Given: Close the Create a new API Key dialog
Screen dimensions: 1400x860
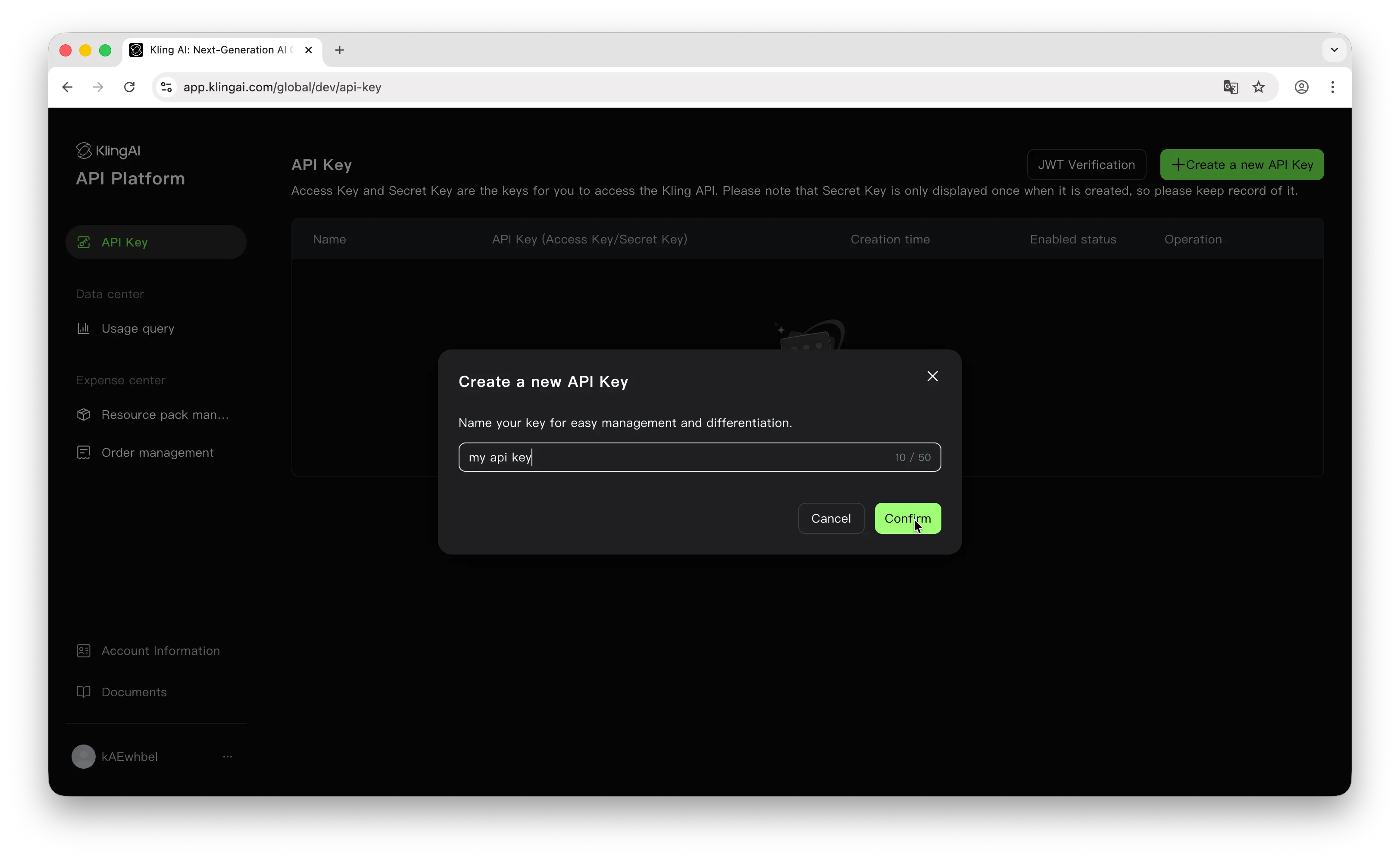Looking at the screenshot, I should (932, 376).
